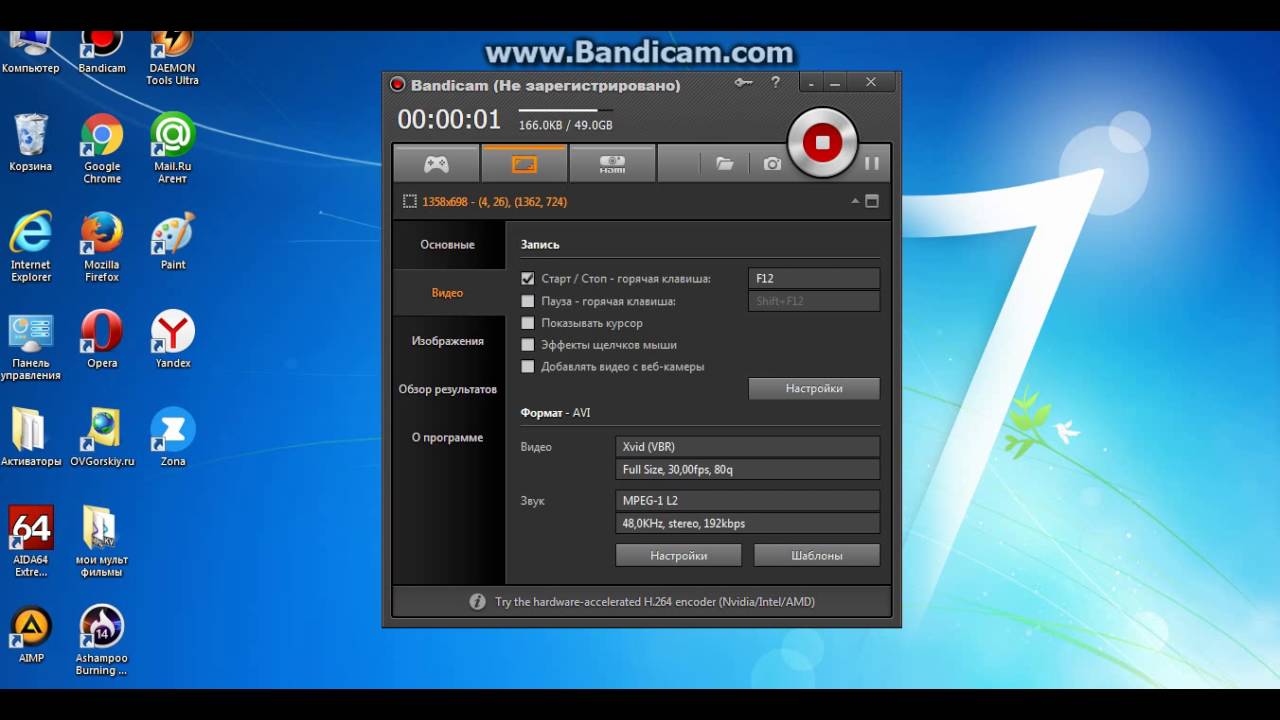
Task: Click the red record icon in Bandicam title
Action: pyautogui.click(x=398, y=85)
